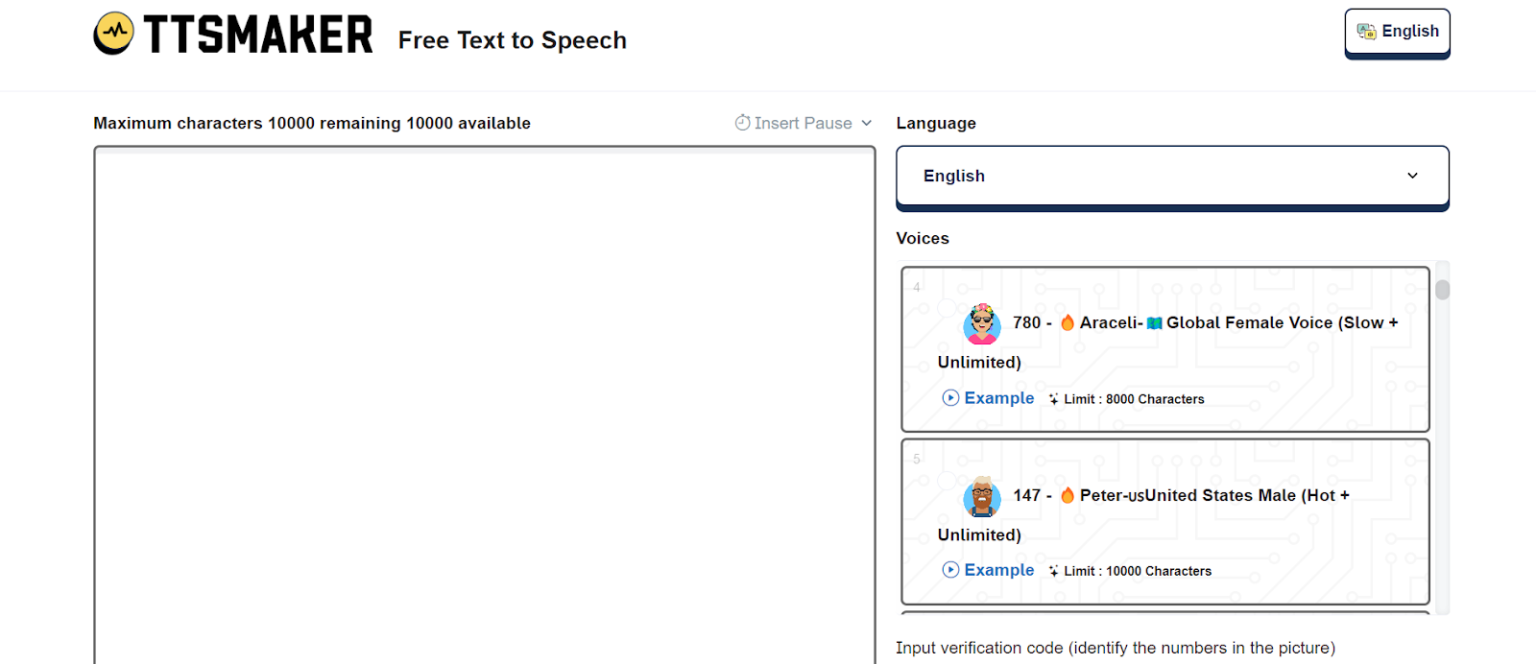The image size is (1536, 664).
Task: Click the TTSMaker logo icon
Action: click(x=114, y=33)
